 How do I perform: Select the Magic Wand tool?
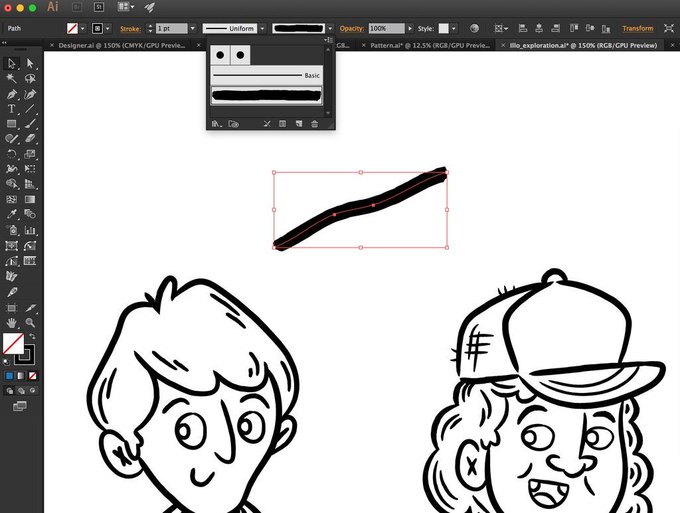[x=11, y=78]
